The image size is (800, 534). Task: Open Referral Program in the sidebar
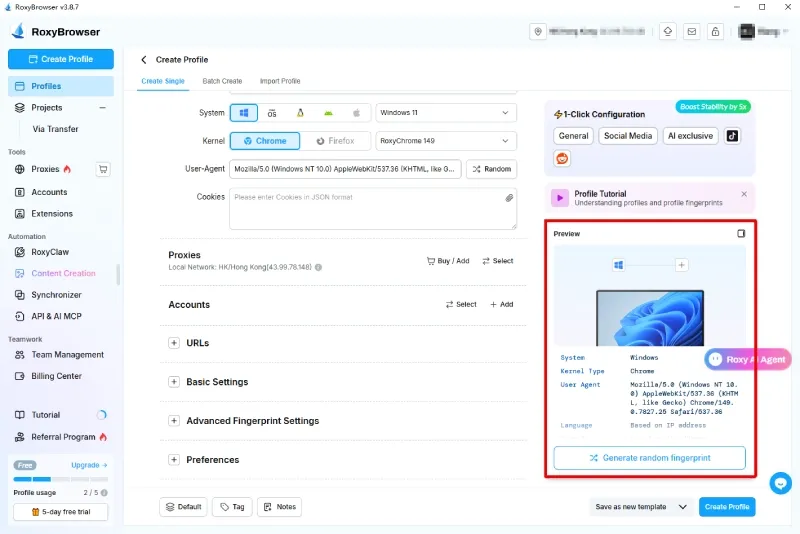click(61, 437)
